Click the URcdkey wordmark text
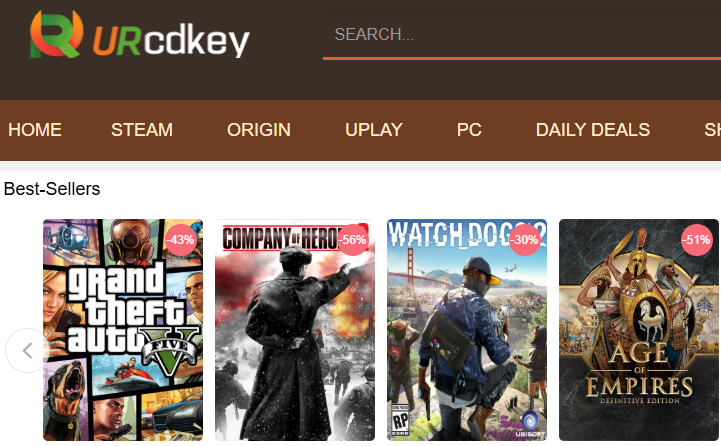The width and height of the screenshot is (721, 446). pos(171,41)
